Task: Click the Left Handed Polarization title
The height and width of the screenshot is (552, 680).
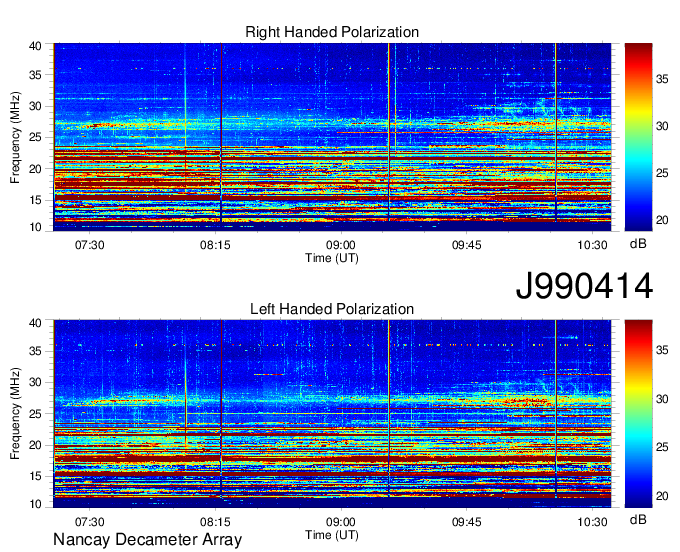Action: (x=332, y=309)
